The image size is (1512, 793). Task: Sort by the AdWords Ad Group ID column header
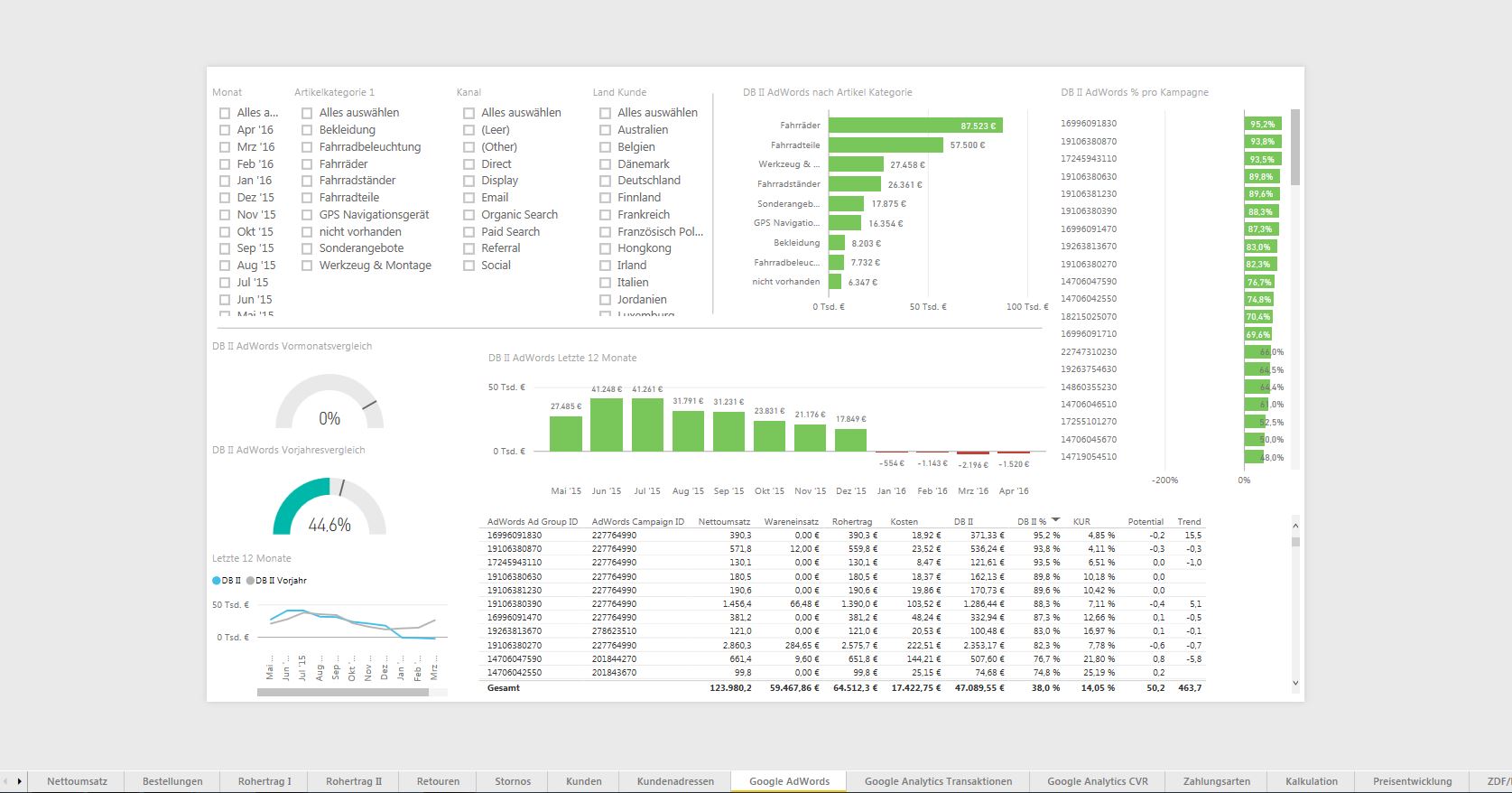[x=533, y=521]
